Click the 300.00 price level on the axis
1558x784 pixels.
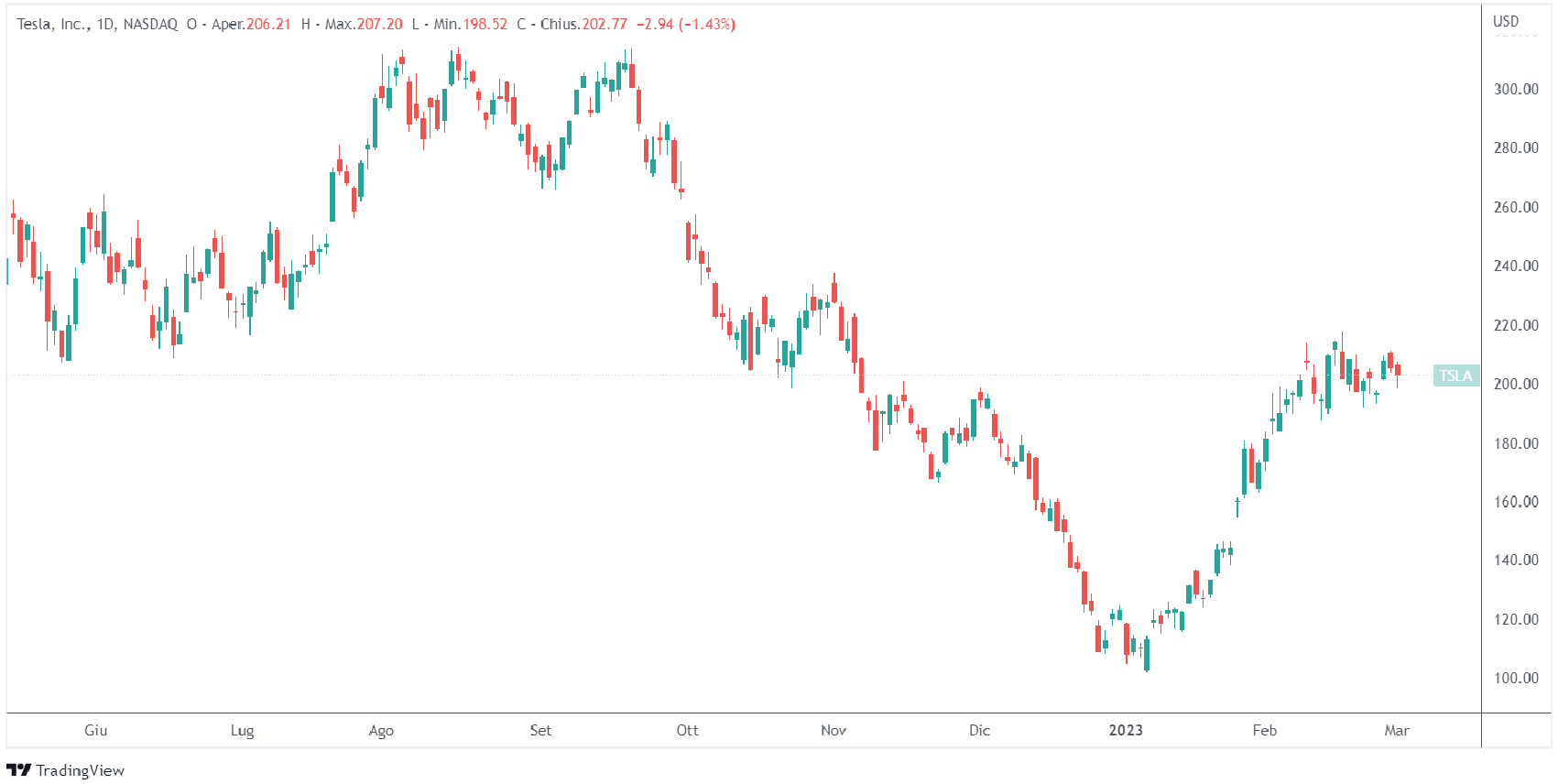tap(1516, 89)
